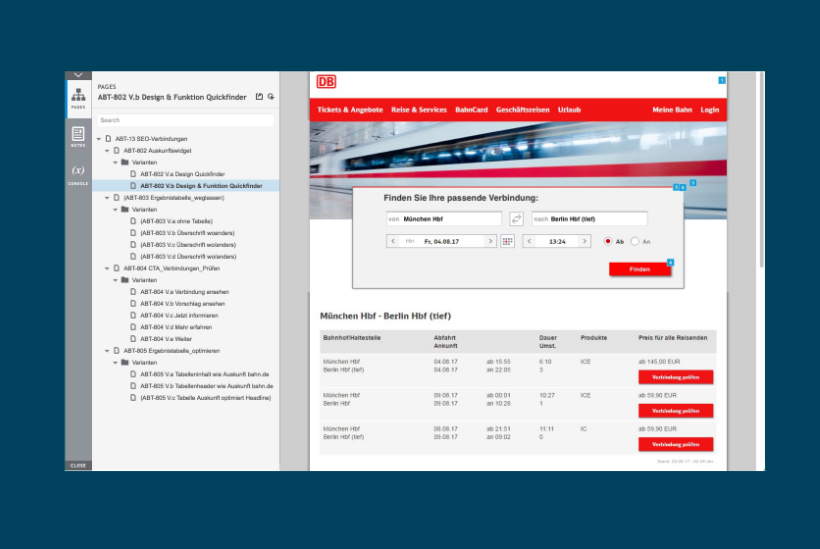Go to next day in date field
This screenshot has height=549, width=820.
click(490, 241)
